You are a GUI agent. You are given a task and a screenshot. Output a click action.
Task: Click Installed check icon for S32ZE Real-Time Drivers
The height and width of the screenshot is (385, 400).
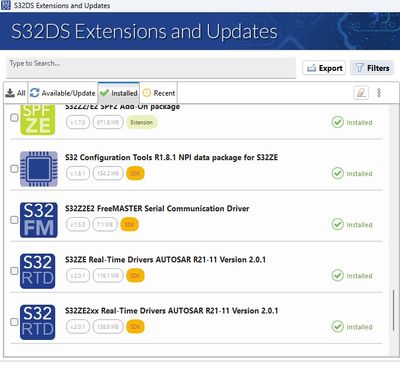(x=338, y=276)
